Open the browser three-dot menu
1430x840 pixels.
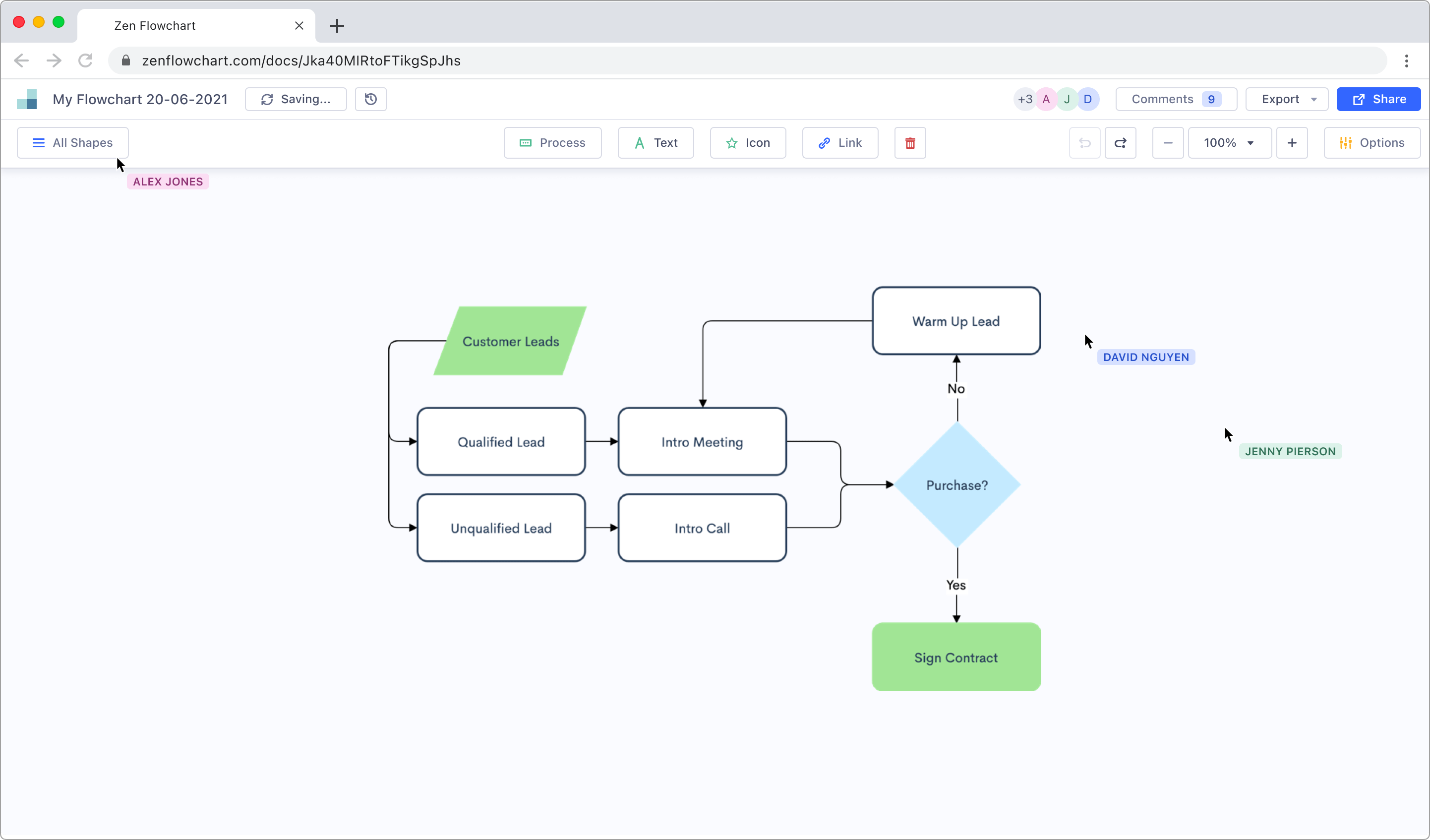pos(1406,60)
